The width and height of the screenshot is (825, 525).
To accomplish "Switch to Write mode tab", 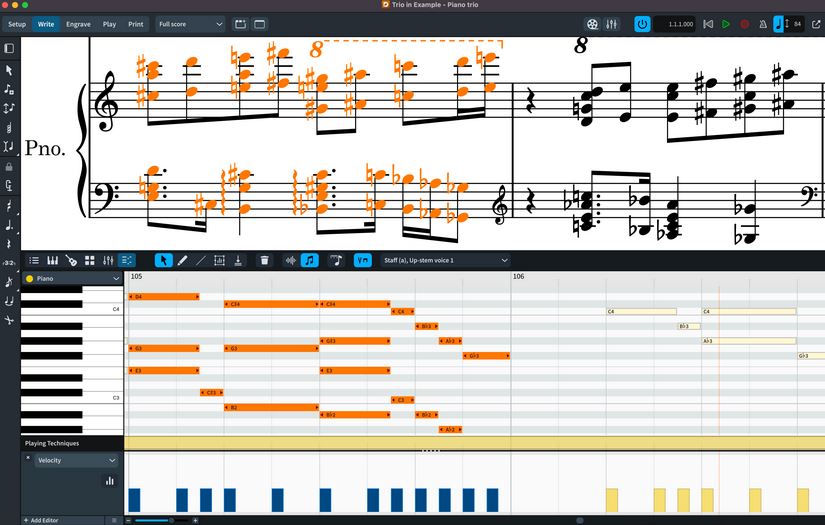I will click(x=46, y=24).
